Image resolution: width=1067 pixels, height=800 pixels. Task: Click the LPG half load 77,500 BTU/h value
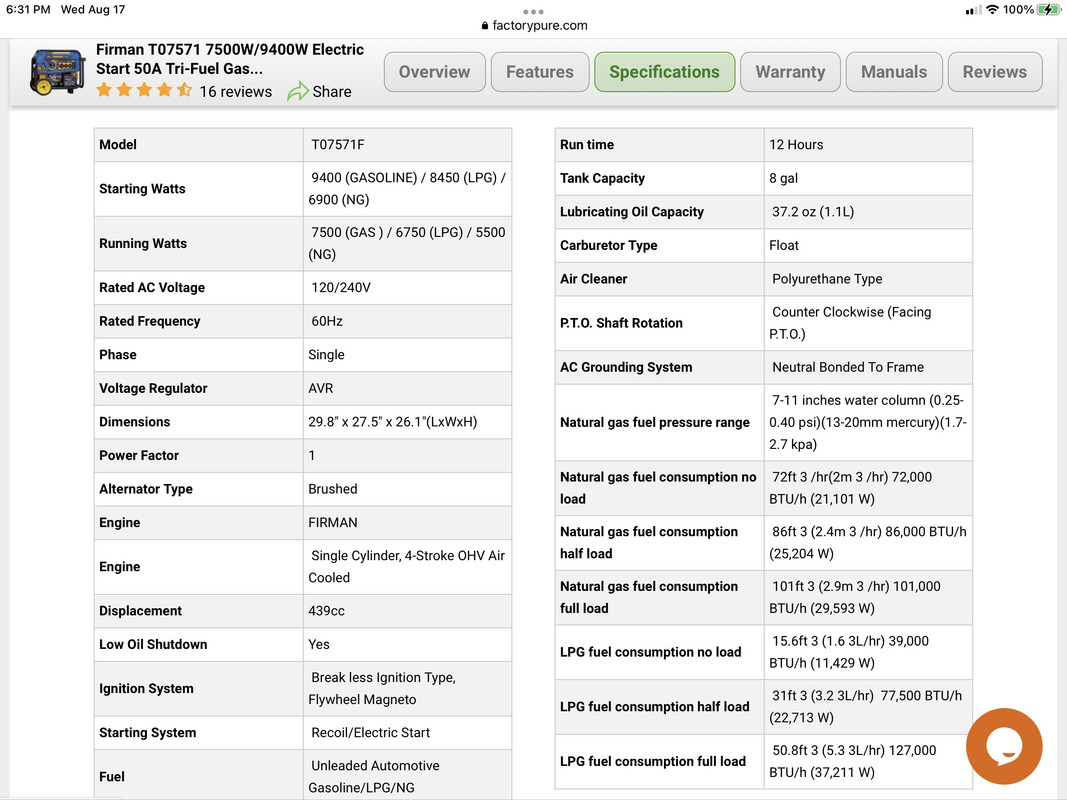(x=866, y=706)
